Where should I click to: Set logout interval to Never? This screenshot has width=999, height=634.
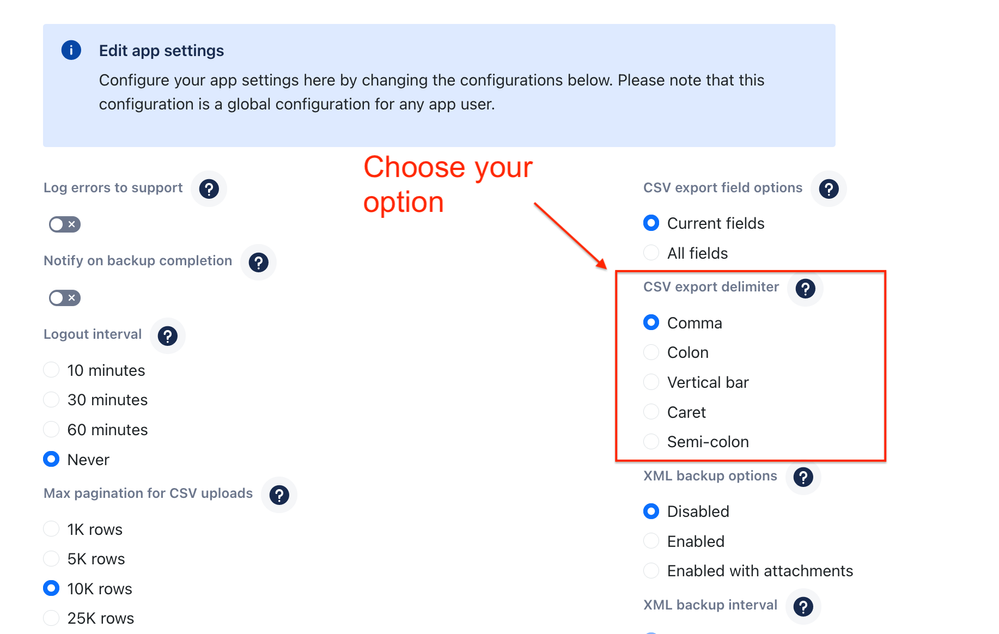point(51,459)
